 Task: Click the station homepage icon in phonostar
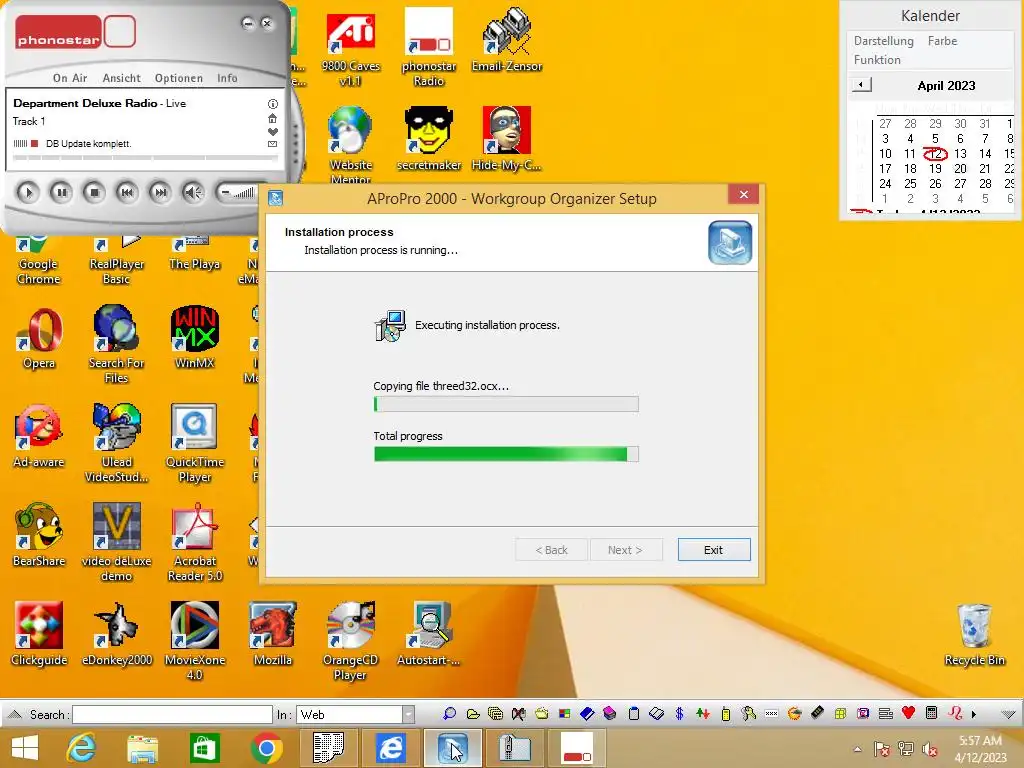(273, 118)
